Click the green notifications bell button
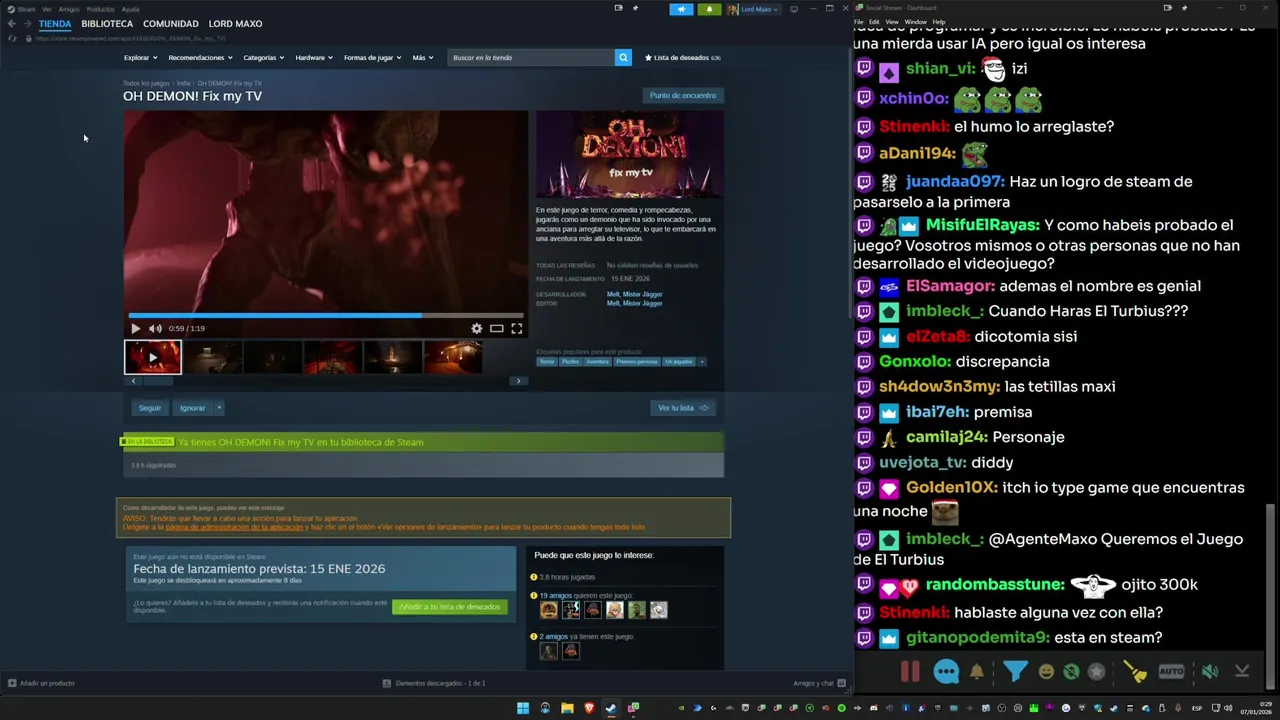1280x720 pixels. 709,9
